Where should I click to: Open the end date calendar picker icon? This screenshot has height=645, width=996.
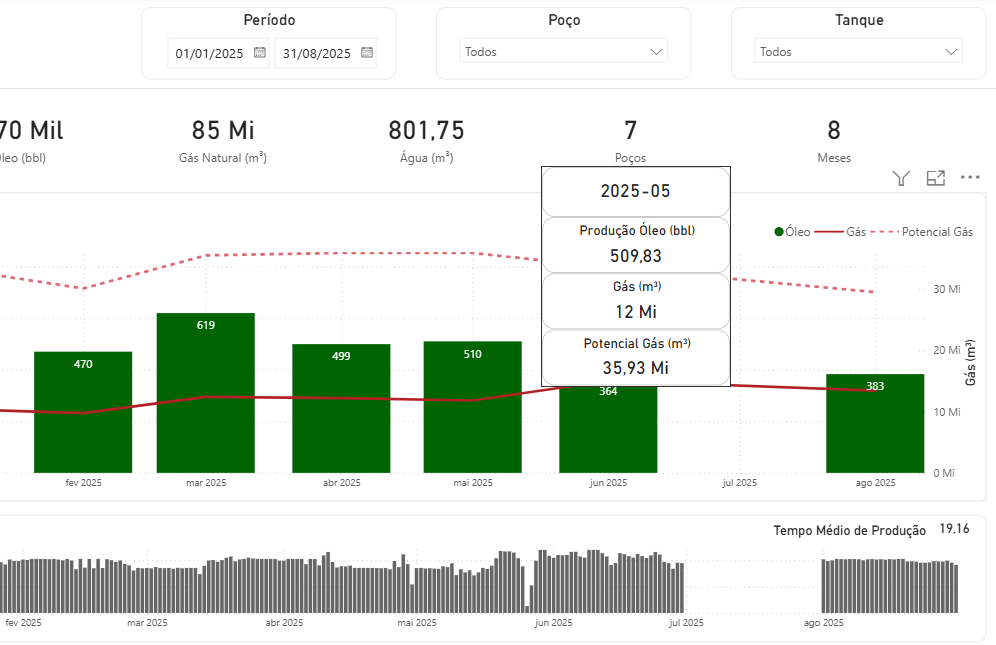pos(367,53)
